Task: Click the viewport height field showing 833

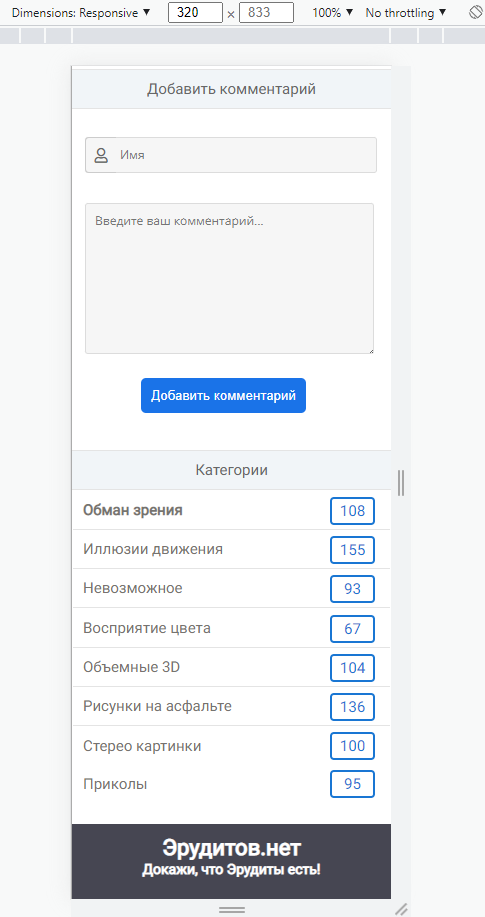Action: (266, 12)
